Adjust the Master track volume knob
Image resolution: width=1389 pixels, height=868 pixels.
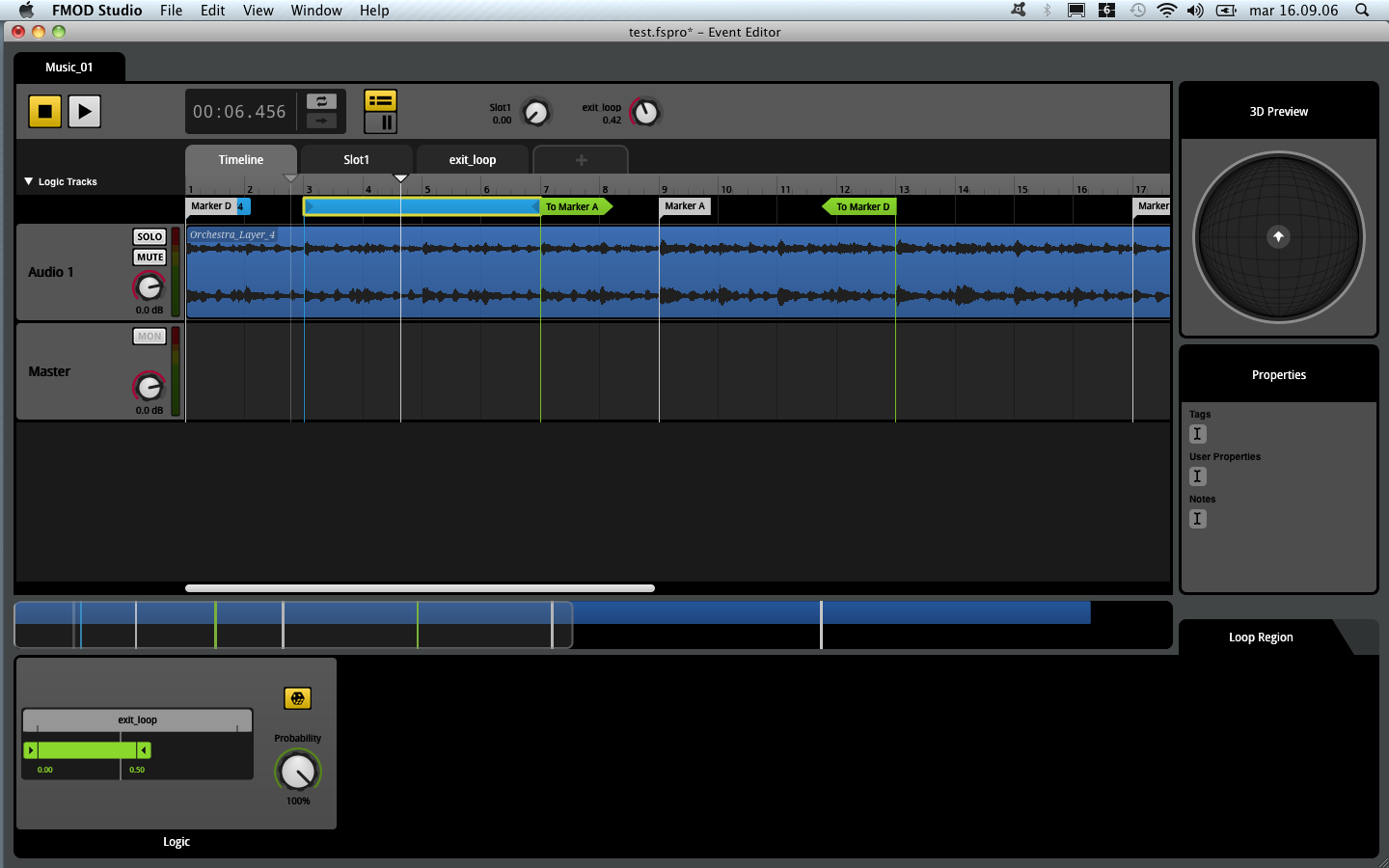149,387
